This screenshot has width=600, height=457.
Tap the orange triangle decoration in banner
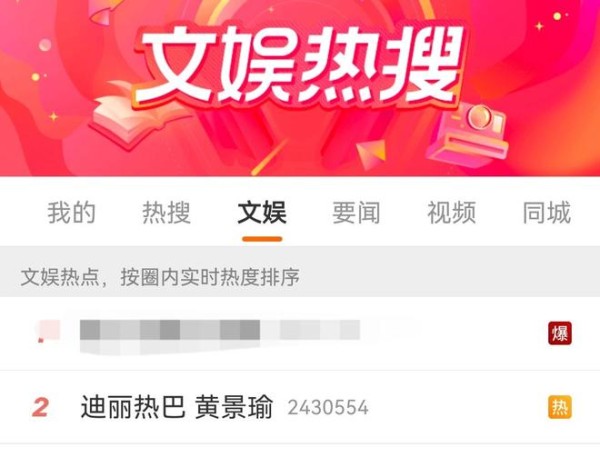tap(372, 154)
